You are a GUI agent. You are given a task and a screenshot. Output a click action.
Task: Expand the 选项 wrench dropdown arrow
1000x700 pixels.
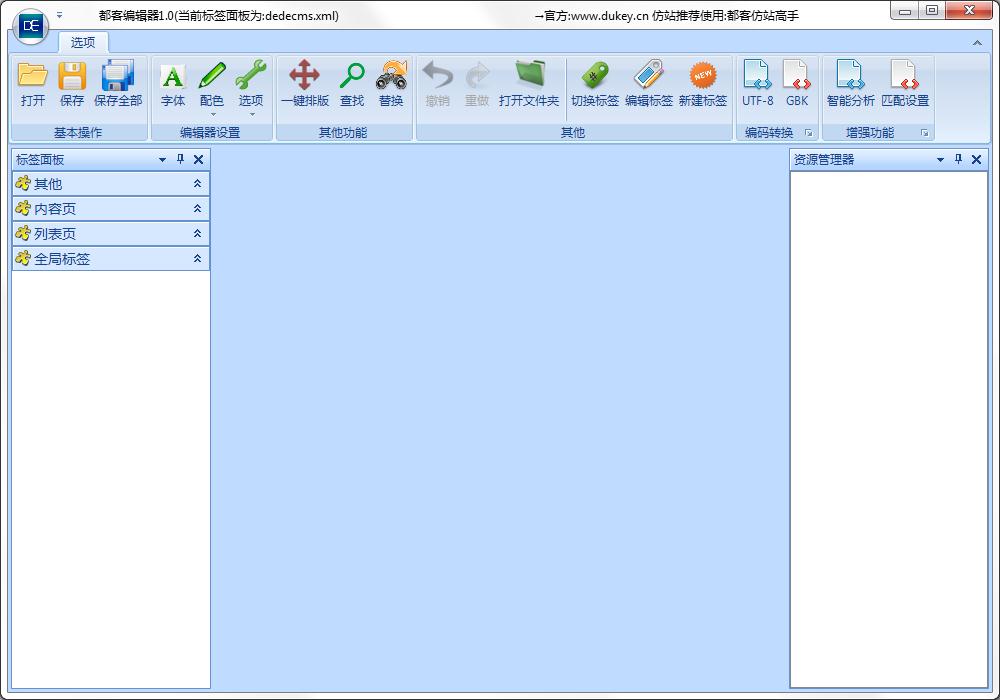(252, 115)
